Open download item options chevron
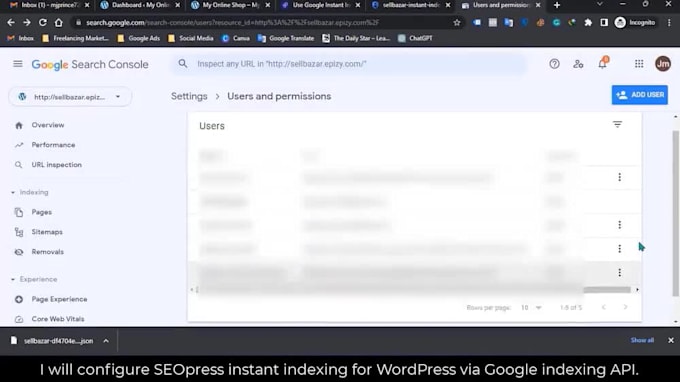The width and height of the screenshot is (680, 382). click(x=106, y=341)
